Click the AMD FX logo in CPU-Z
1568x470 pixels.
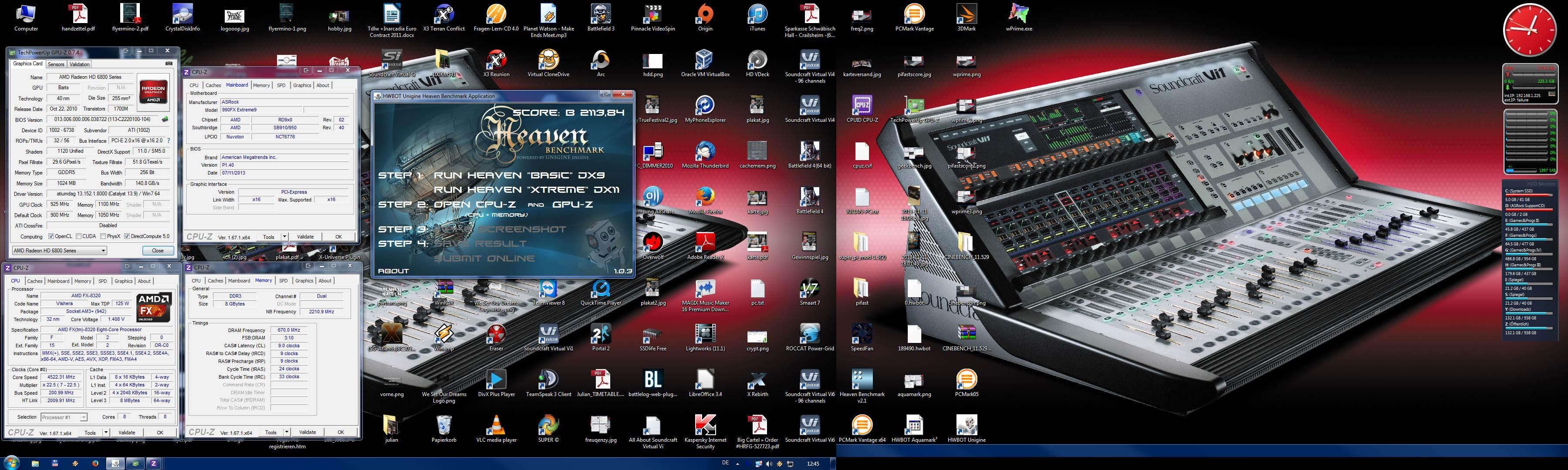(x=154, y=308)
